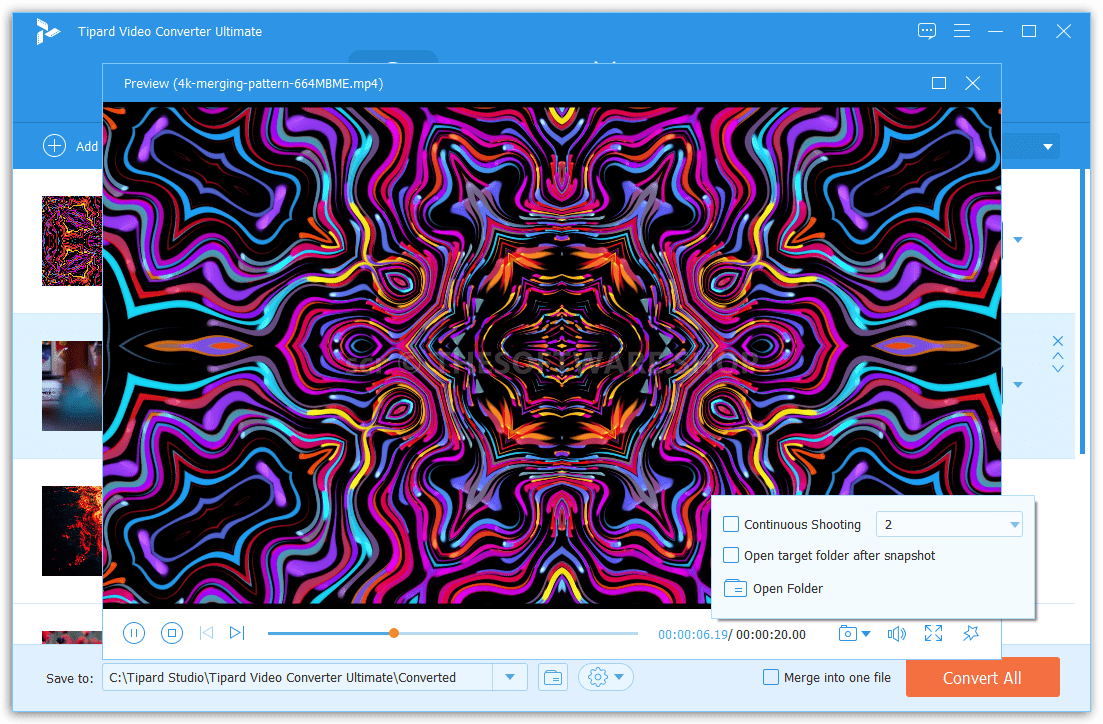Take a snapshot with the camera icon

[x=848, y=633]
